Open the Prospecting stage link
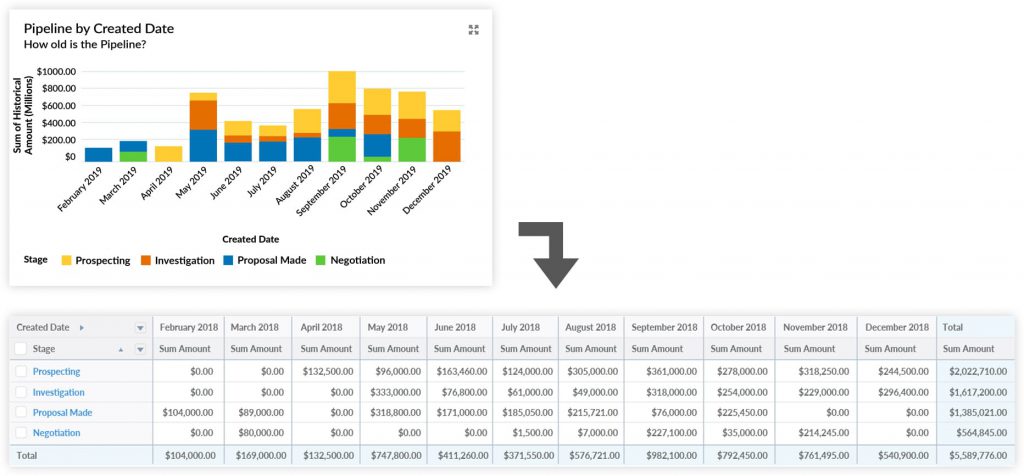 point(56,371)
